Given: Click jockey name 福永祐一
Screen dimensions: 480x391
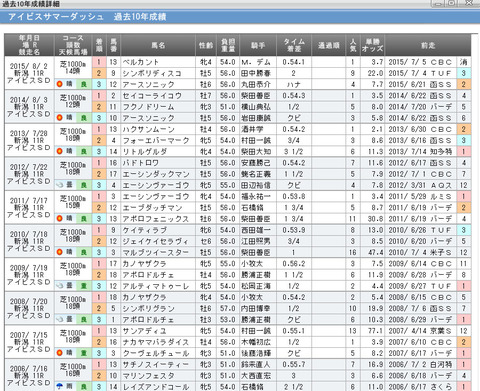Looking at the screenshot, I should pos(256,197).
